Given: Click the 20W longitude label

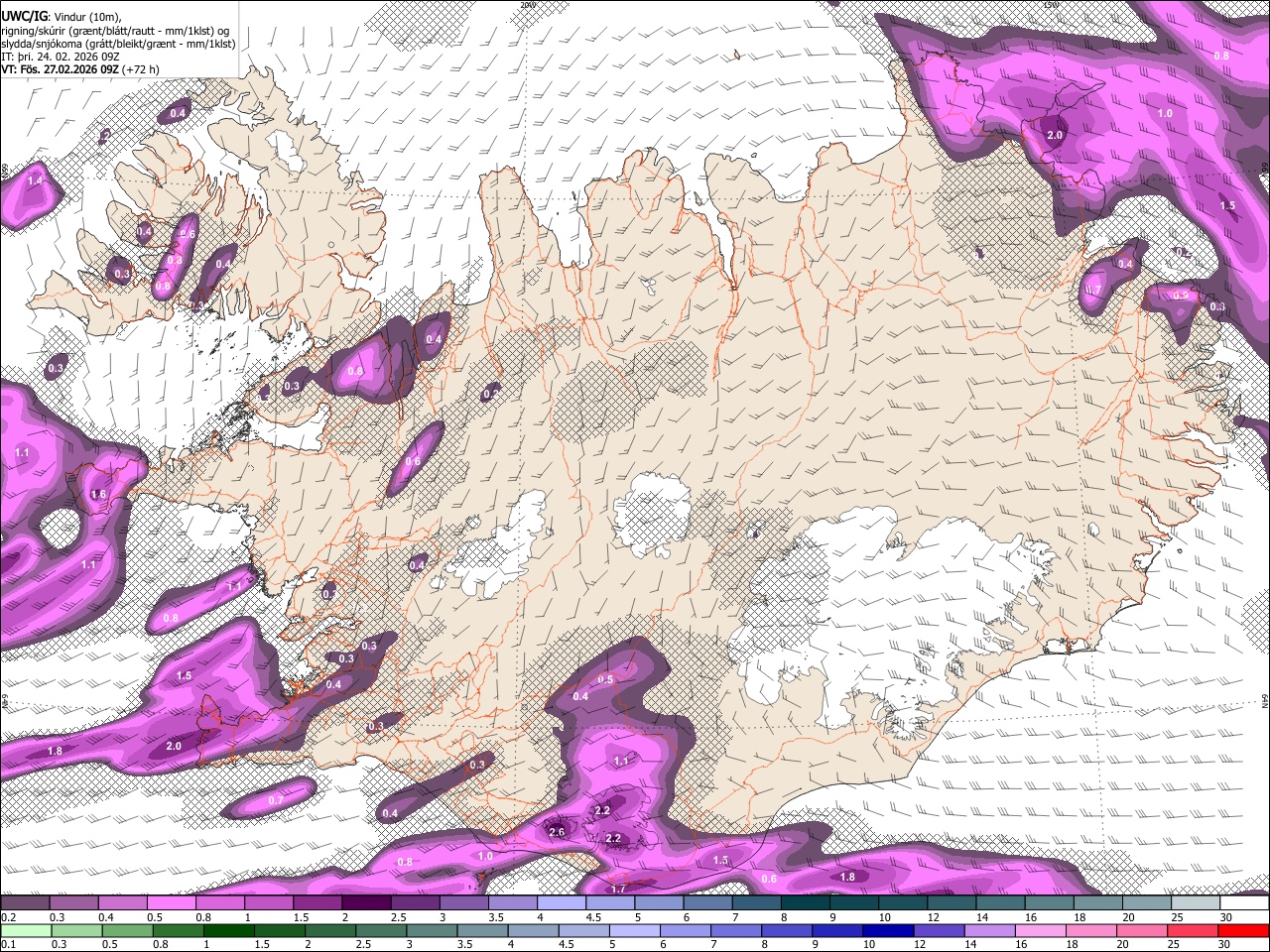Looking at the screenshot, I should point(527,5).
